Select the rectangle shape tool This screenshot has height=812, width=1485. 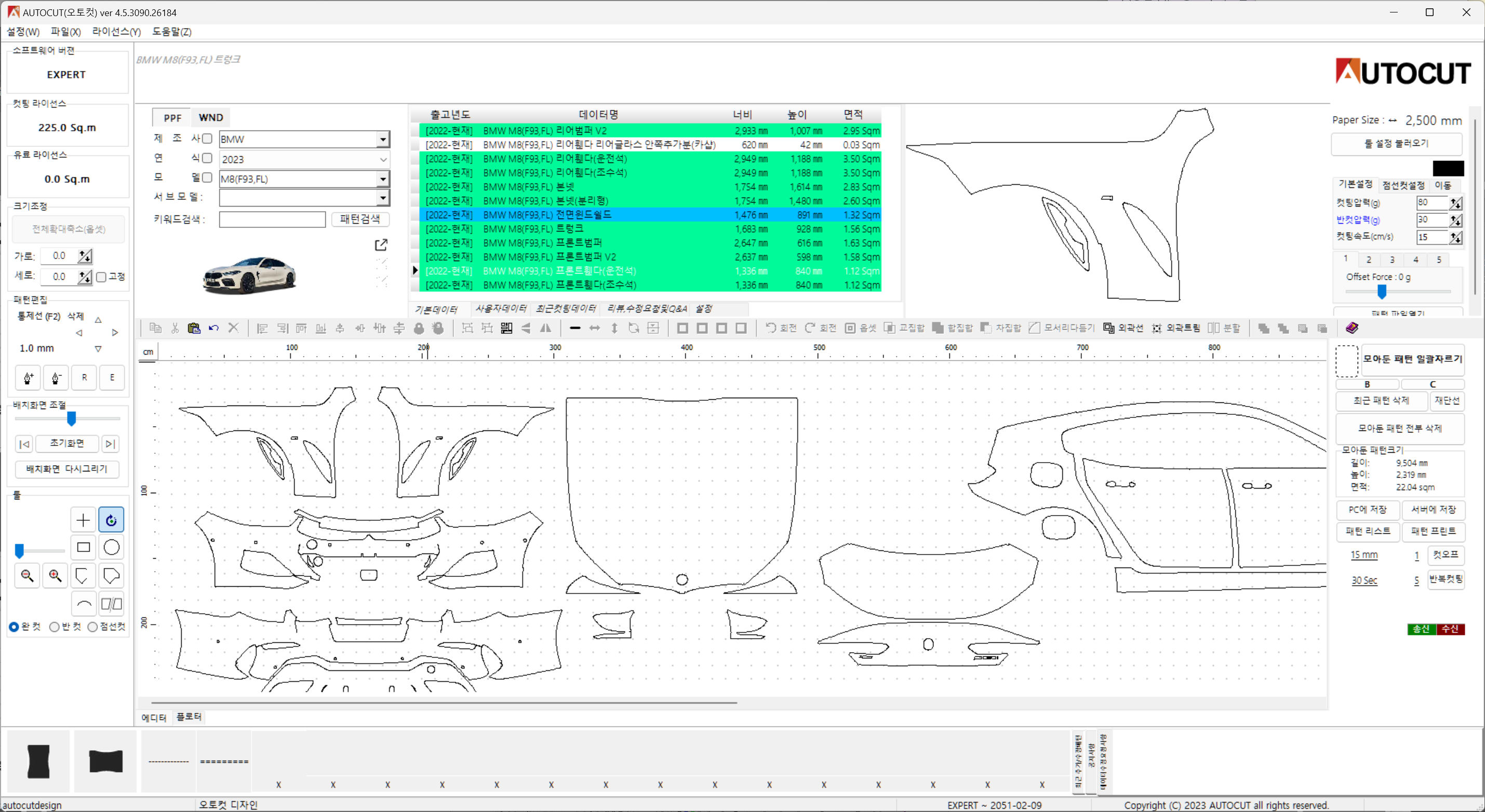83,547
